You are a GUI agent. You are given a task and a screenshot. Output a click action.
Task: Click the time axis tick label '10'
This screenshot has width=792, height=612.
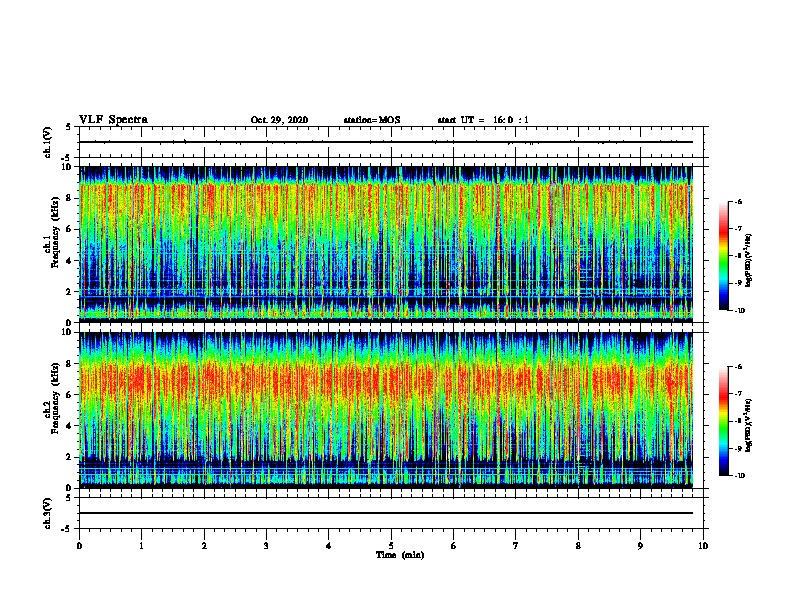pos(703,546)
